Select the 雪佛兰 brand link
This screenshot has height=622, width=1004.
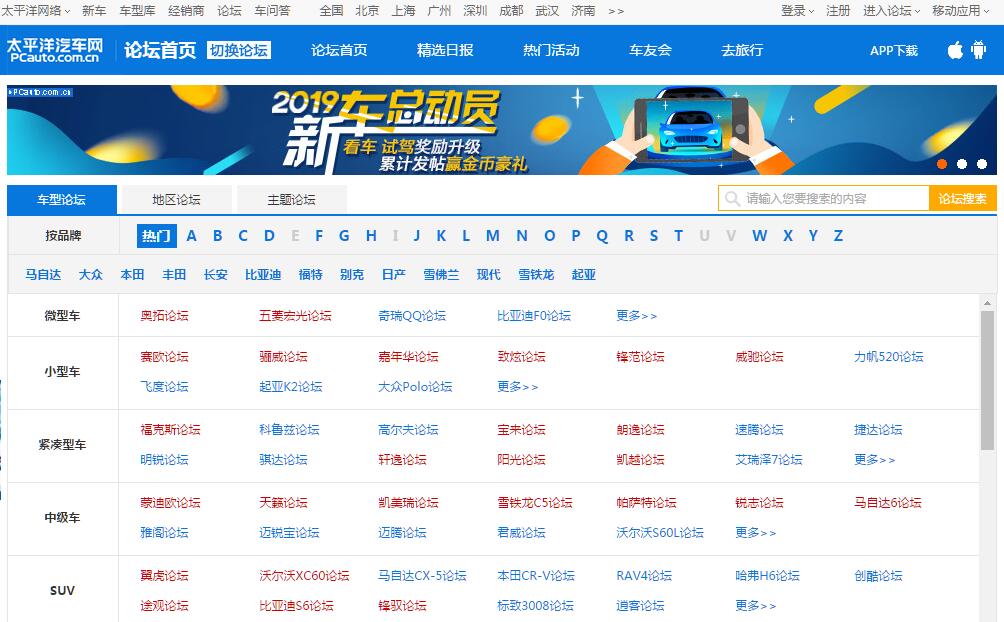[441, 275]
